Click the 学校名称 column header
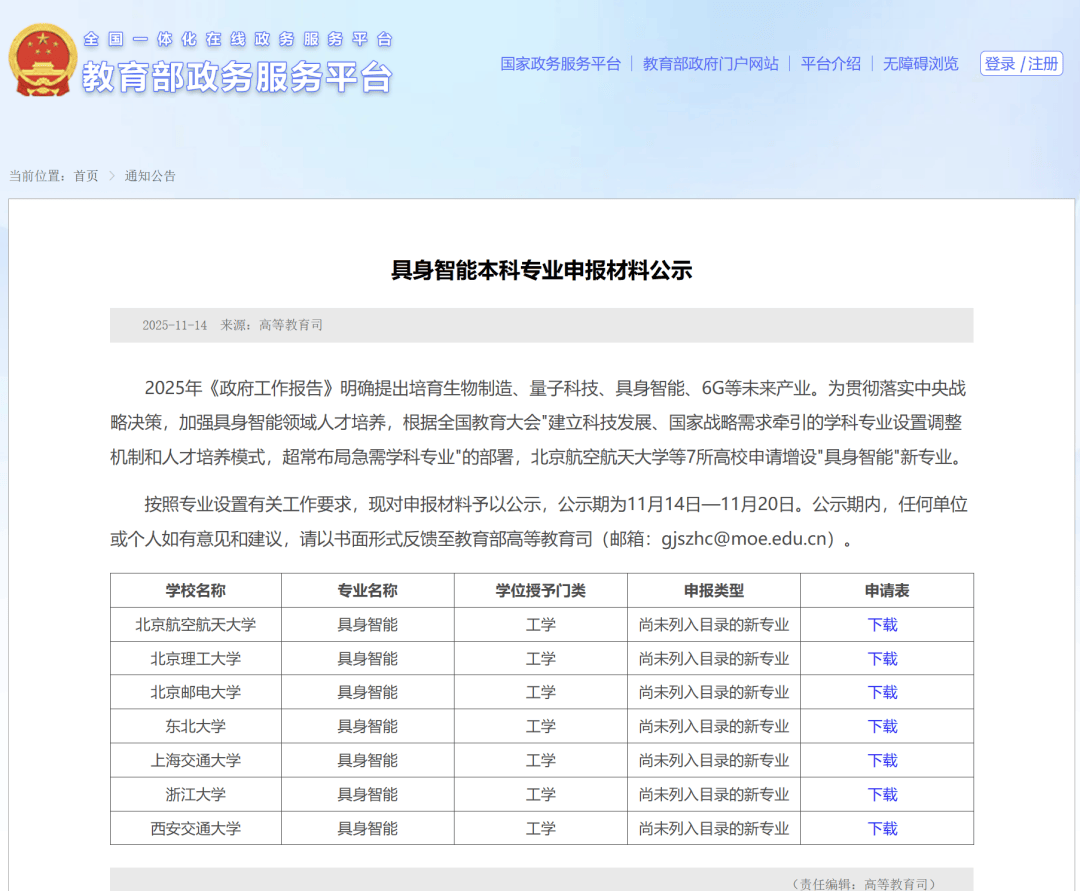 [195, 591]
